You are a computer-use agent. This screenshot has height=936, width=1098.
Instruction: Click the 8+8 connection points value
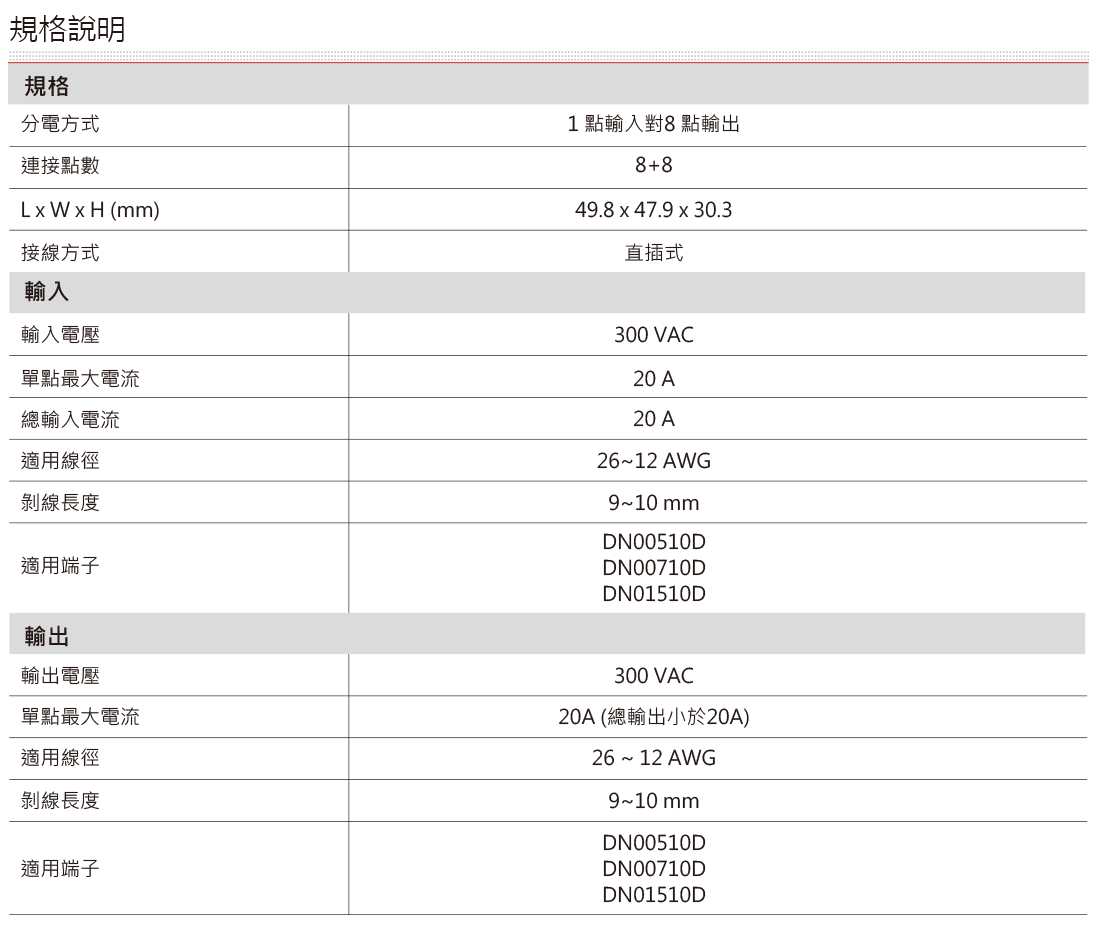click(x=653, y=168)
